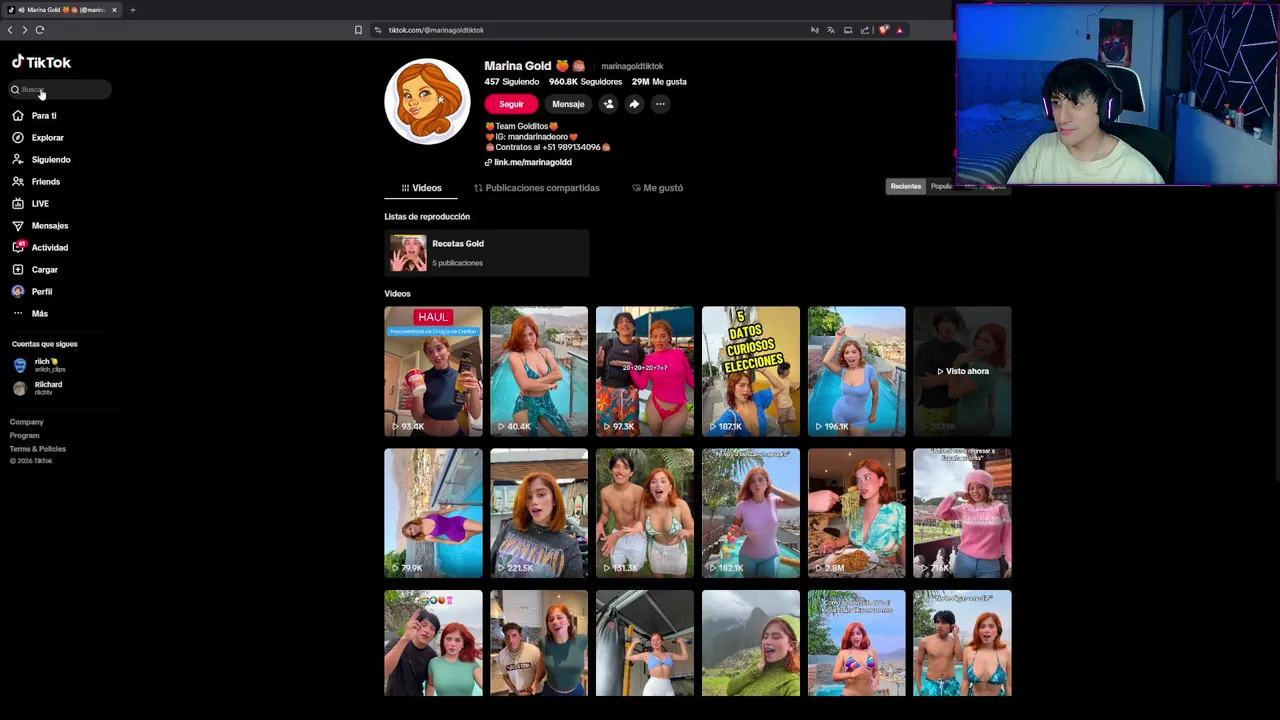Open the Riichard followed account

(x=40, y=388)
